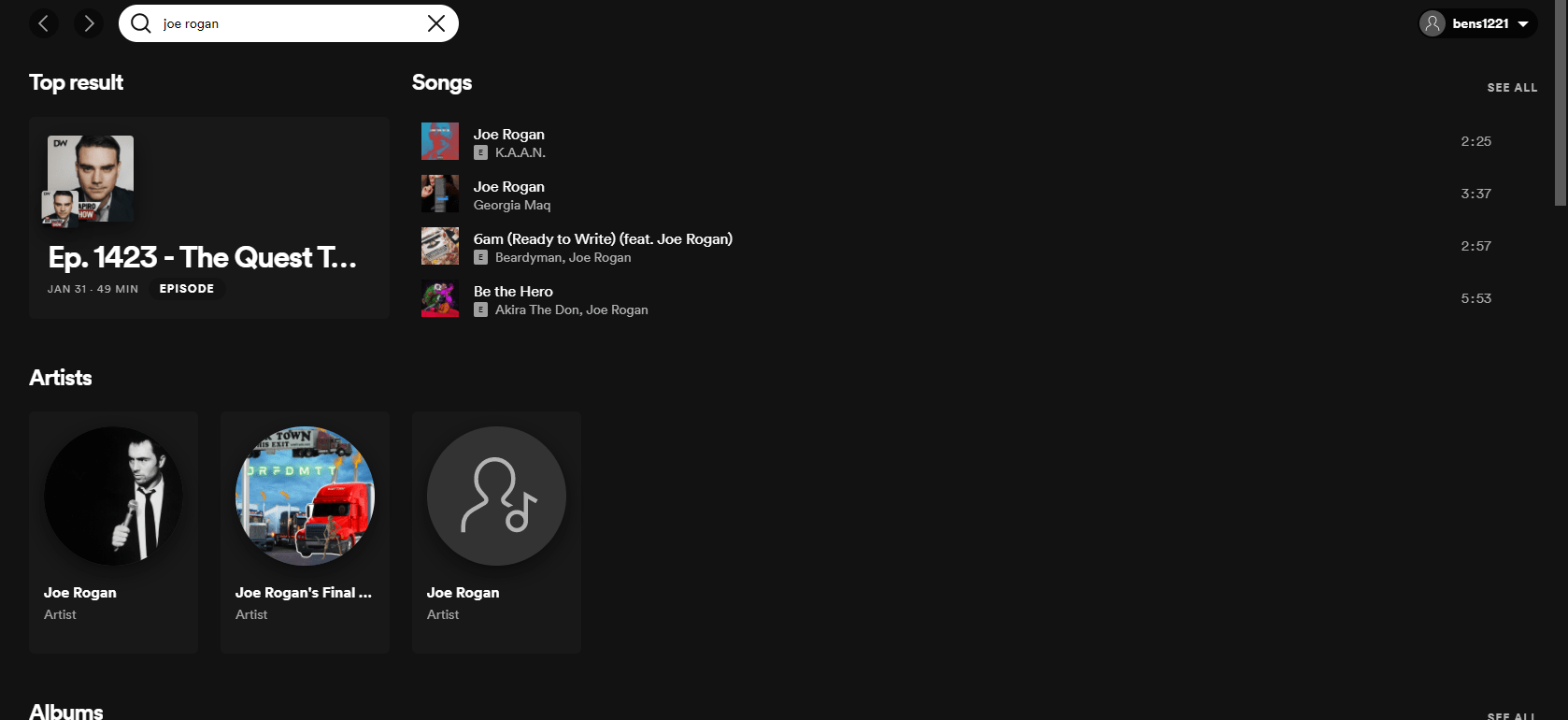The width and height of the screenshot is (1568, 720).
Task: Open the Beardyman, Joe Rogan artist link
Action: 563,257
